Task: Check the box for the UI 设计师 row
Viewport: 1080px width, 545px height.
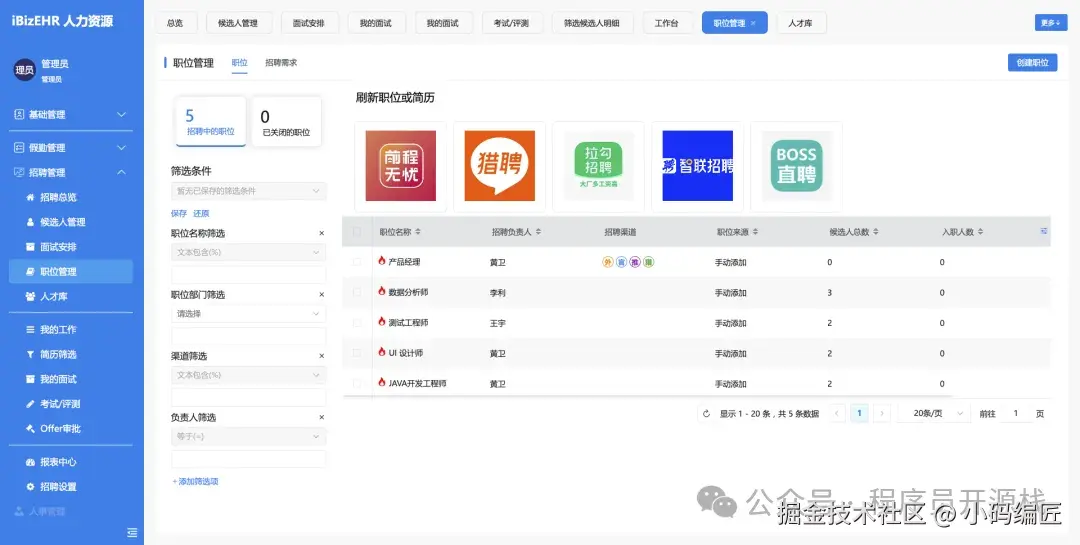Action: tap(357, 353)
